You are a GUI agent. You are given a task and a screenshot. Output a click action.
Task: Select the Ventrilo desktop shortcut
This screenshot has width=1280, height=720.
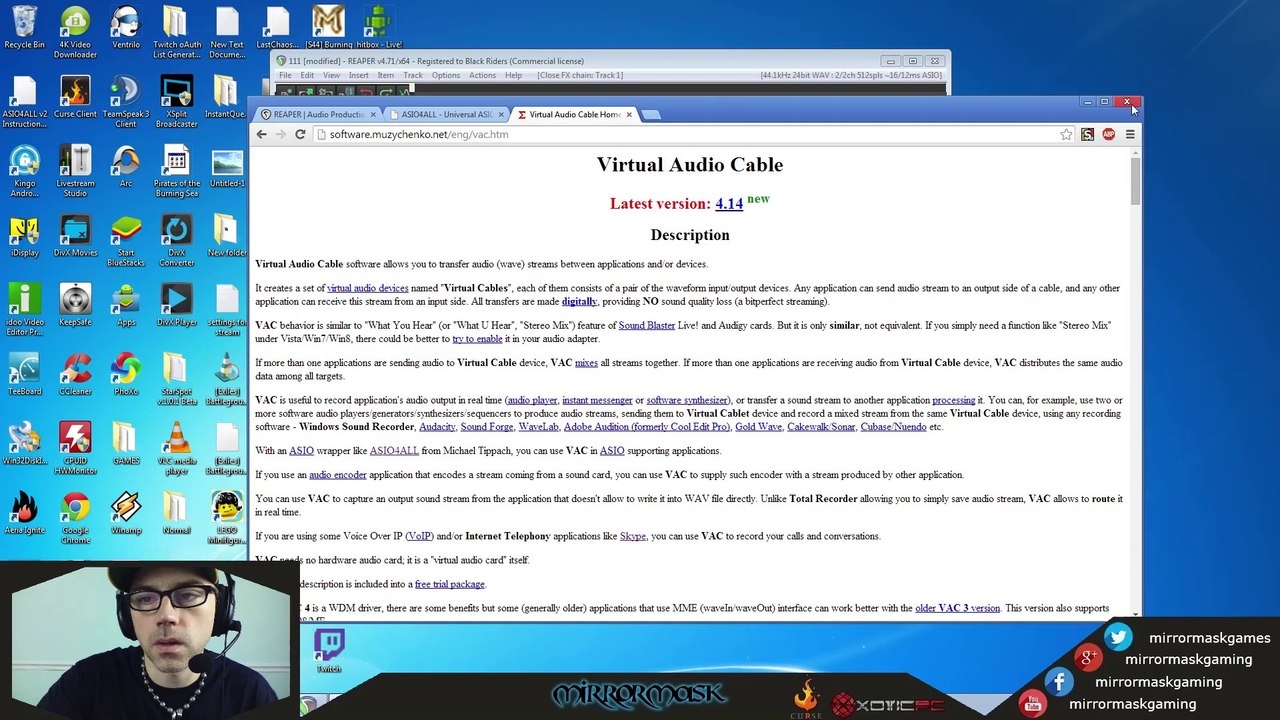[x=126, y=27]
